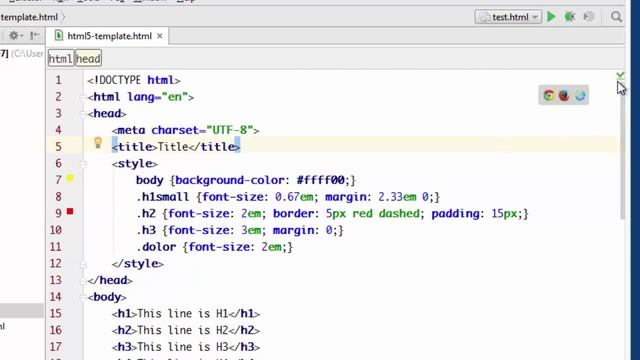Click line number 17 in the gutter
This screenshot has width=640, height=360.
point(56,347)
